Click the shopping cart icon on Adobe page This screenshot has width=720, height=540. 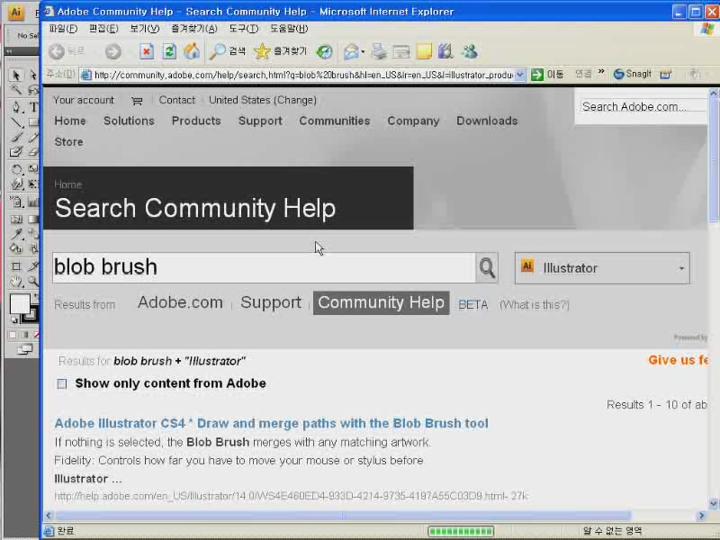[136, 101]
